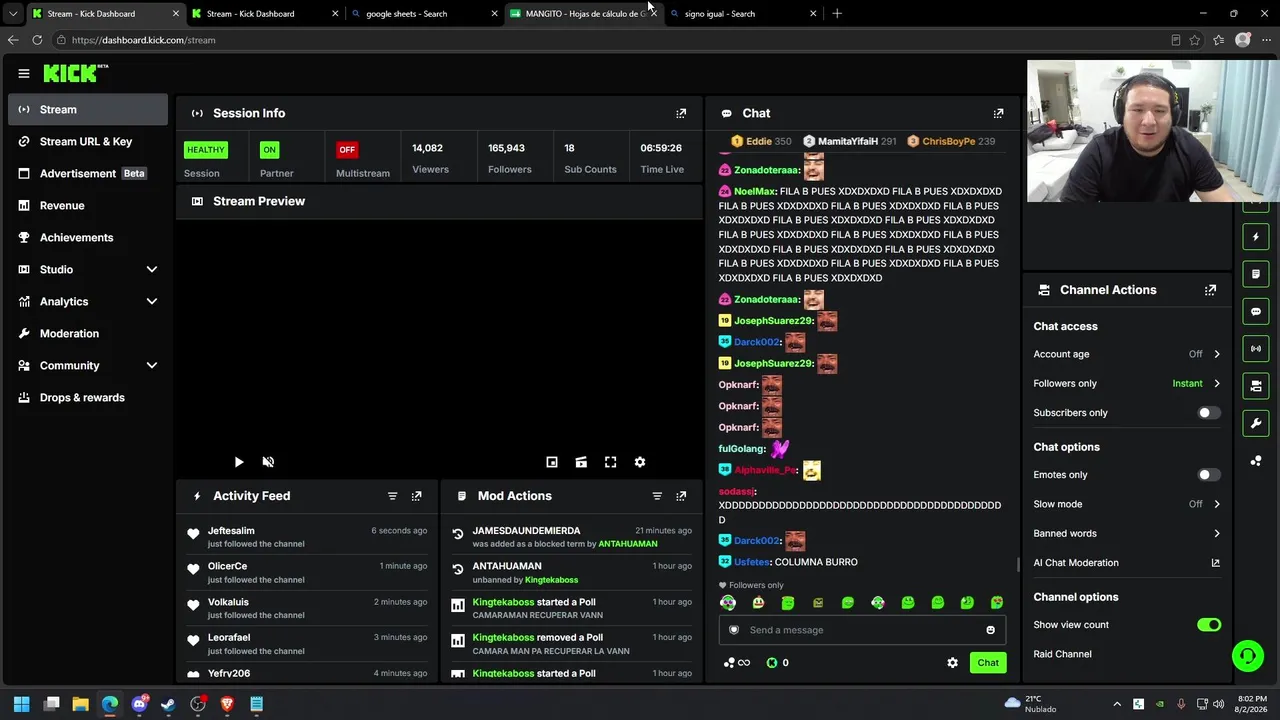Click ANTAHUAMAN in blocked term entry
The height and width of the screenshot is (720, 1280).
point(628,544)
